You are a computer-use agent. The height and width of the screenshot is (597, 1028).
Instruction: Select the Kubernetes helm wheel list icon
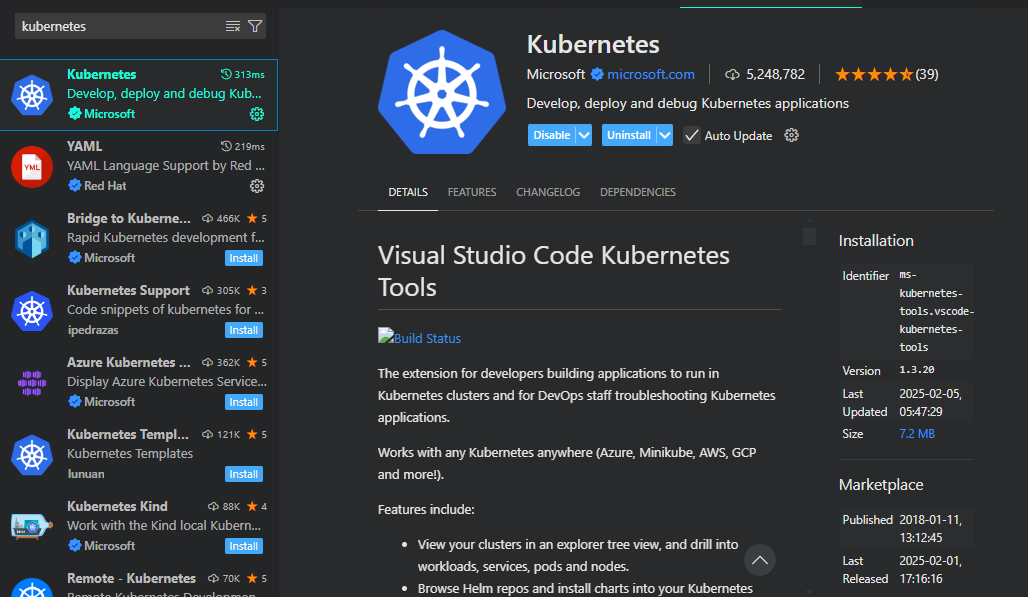click(31, 95)
